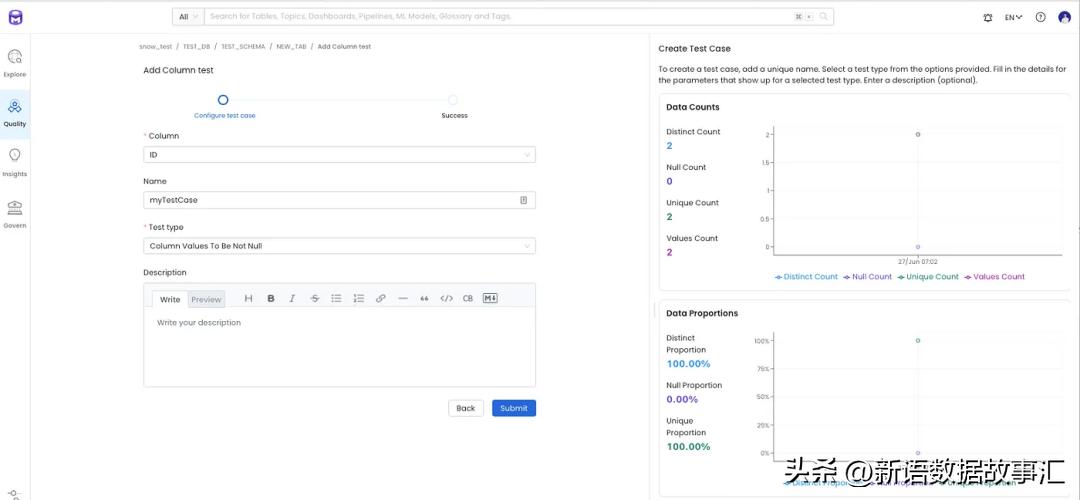The image size is (1080, 500).
Task: Go to TEST_SCHEMA breadcrumb link
Action: [x=243, y=46]
